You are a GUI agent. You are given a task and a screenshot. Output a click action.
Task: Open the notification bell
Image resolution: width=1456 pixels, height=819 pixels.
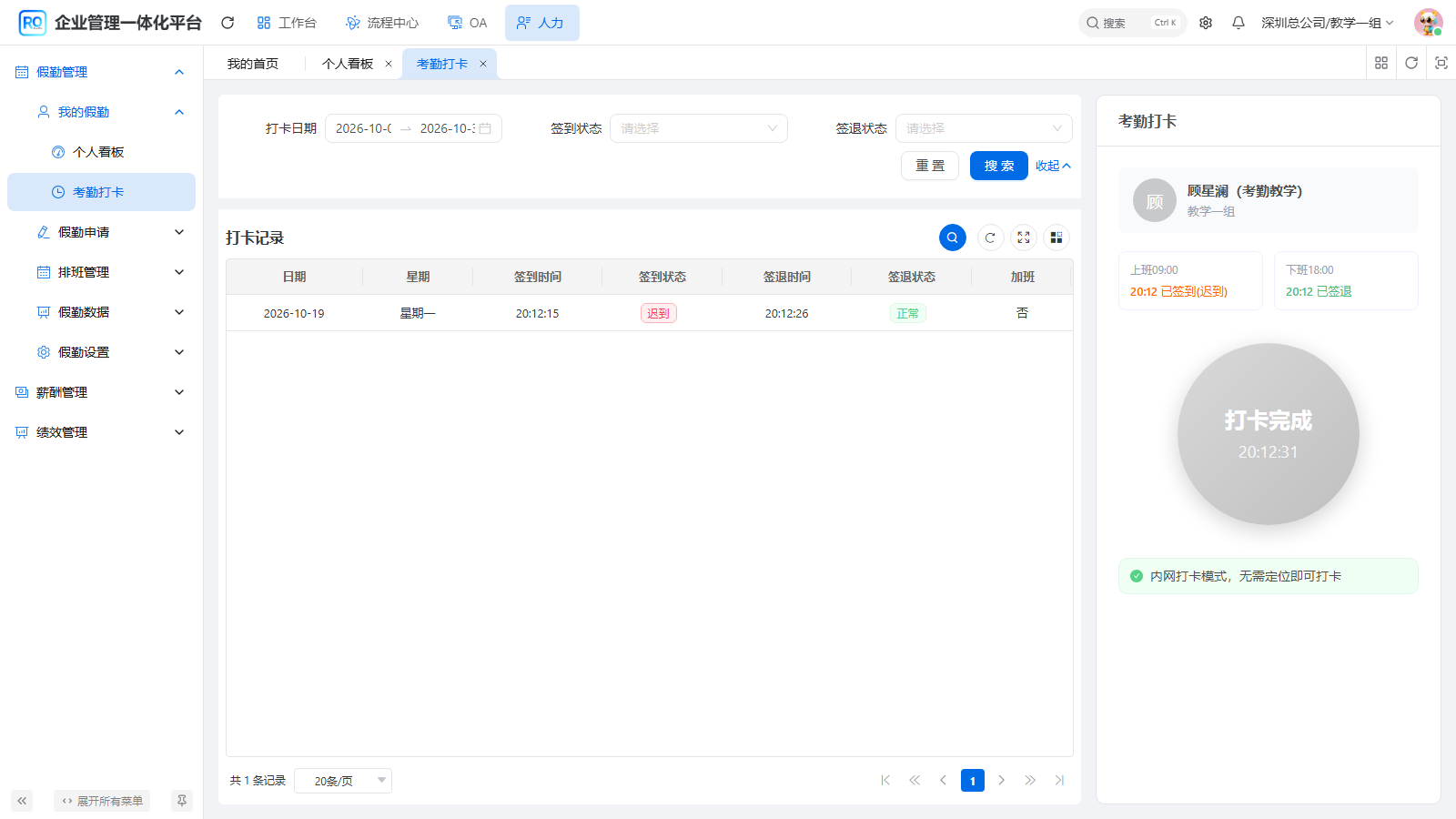(1239, 23)
